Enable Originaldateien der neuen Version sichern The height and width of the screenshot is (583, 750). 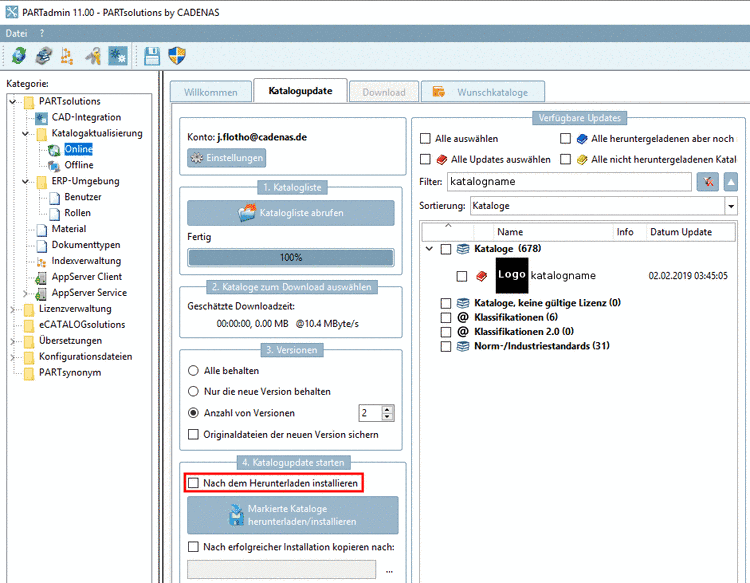pos(193,434)
